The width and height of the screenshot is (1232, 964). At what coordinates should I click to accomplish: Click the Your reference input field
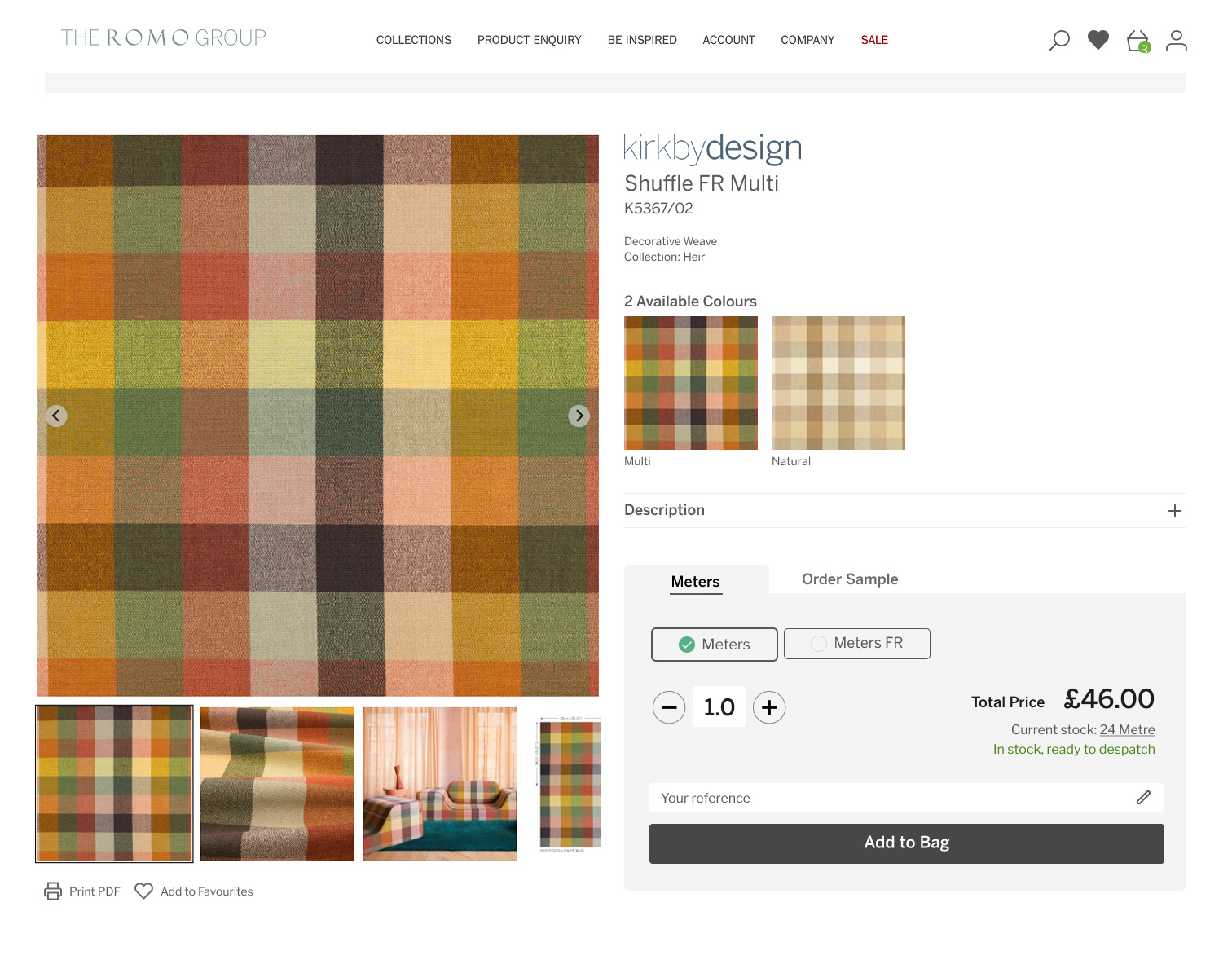point(906,798)
